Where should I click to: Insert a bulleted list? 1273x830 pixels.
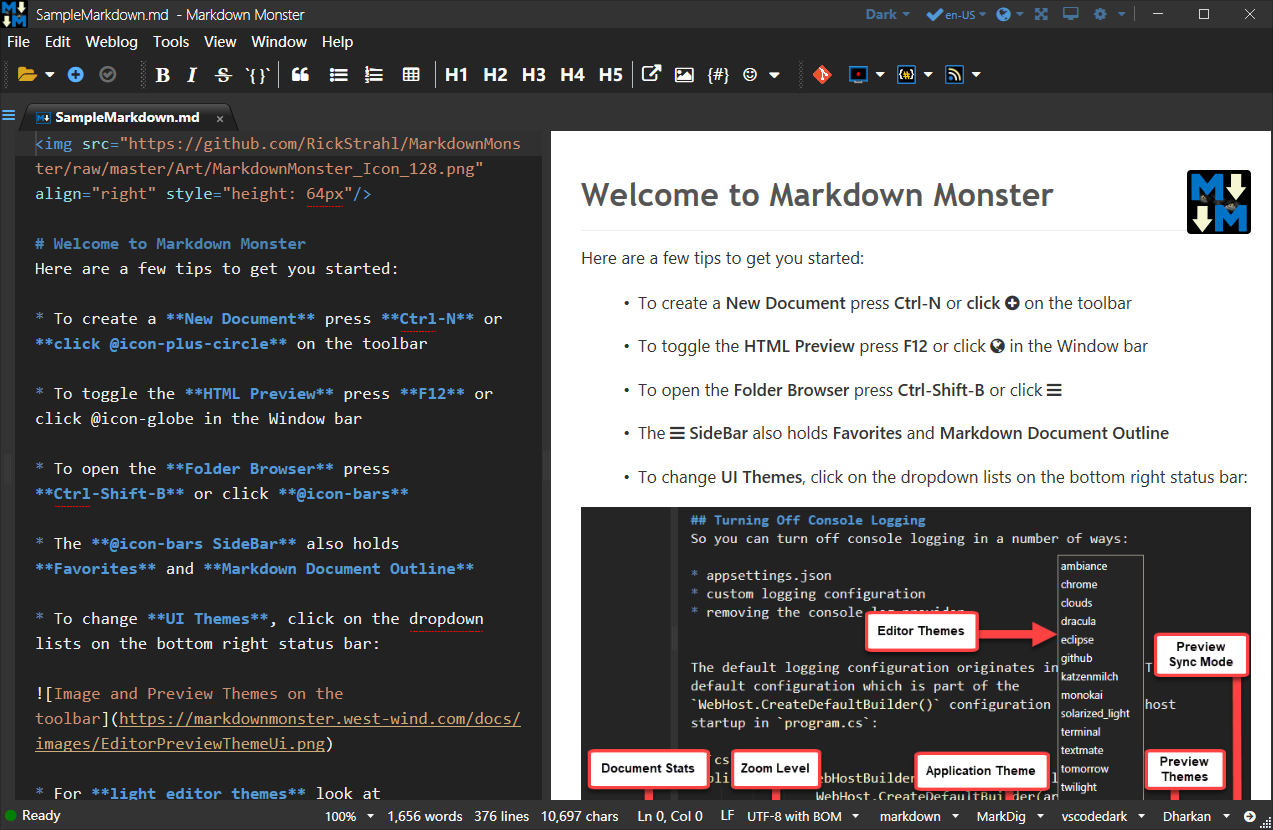click(x=338, y=74)
